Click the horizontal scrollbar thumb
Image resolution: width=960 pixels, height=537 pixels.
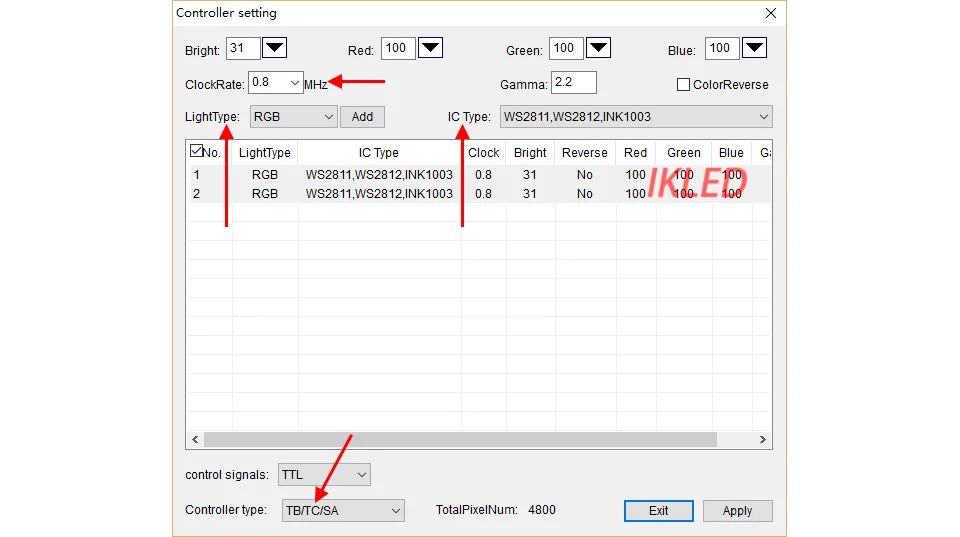pos(460,440)
